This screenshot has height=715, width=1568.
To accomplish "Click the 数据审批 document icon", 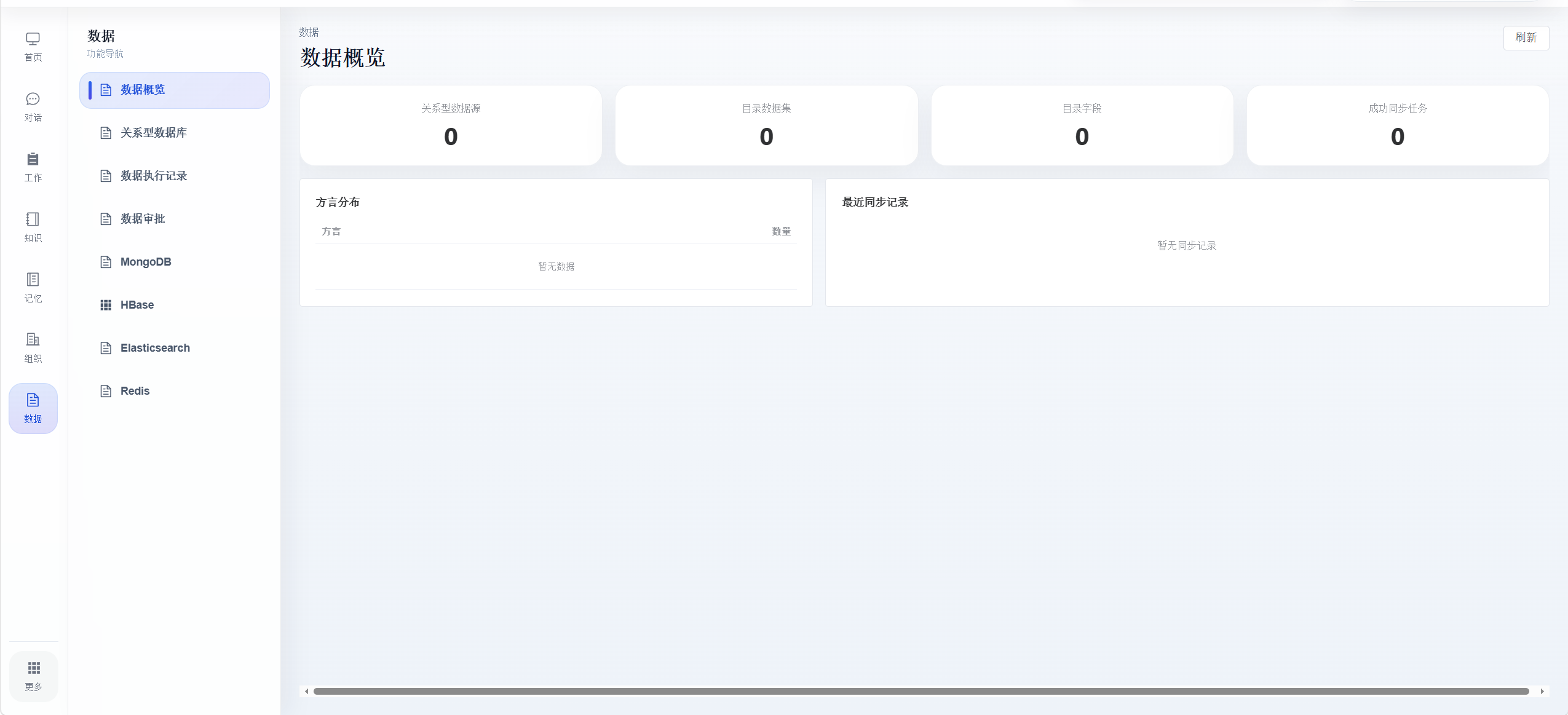I will 106,219.
